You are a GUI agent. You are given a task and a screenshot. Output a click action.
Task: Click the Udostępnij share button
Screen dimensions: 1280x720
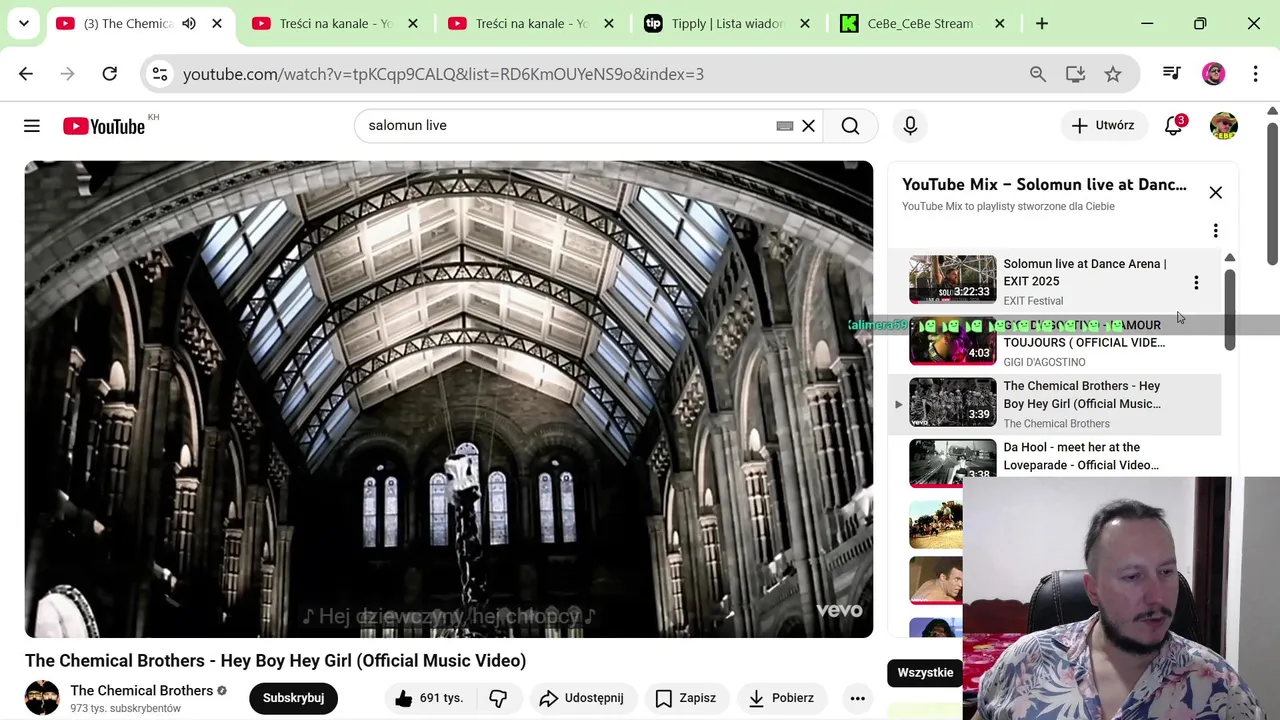pos(581,698)
